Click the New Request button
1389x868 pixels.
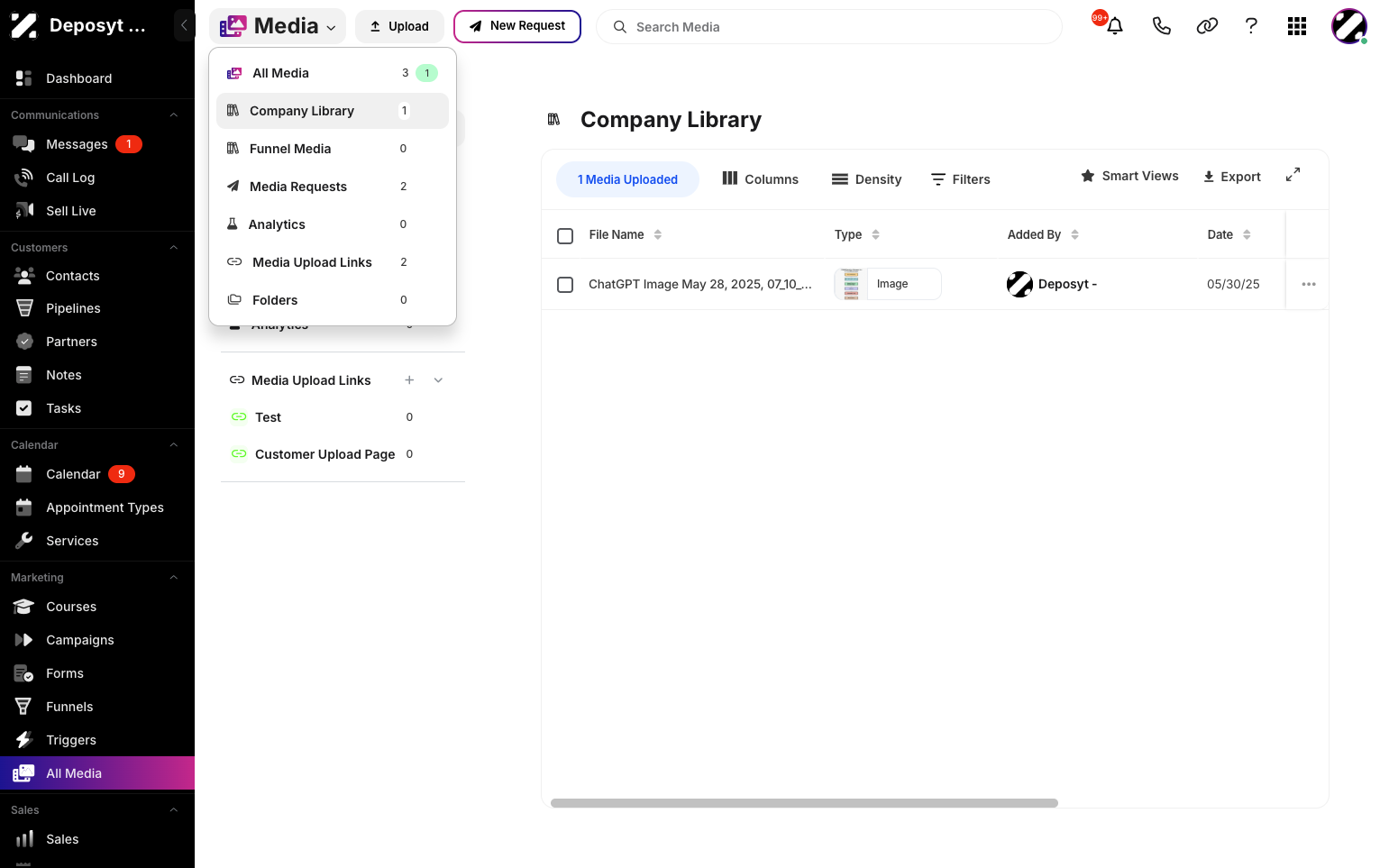pos(517,26)
